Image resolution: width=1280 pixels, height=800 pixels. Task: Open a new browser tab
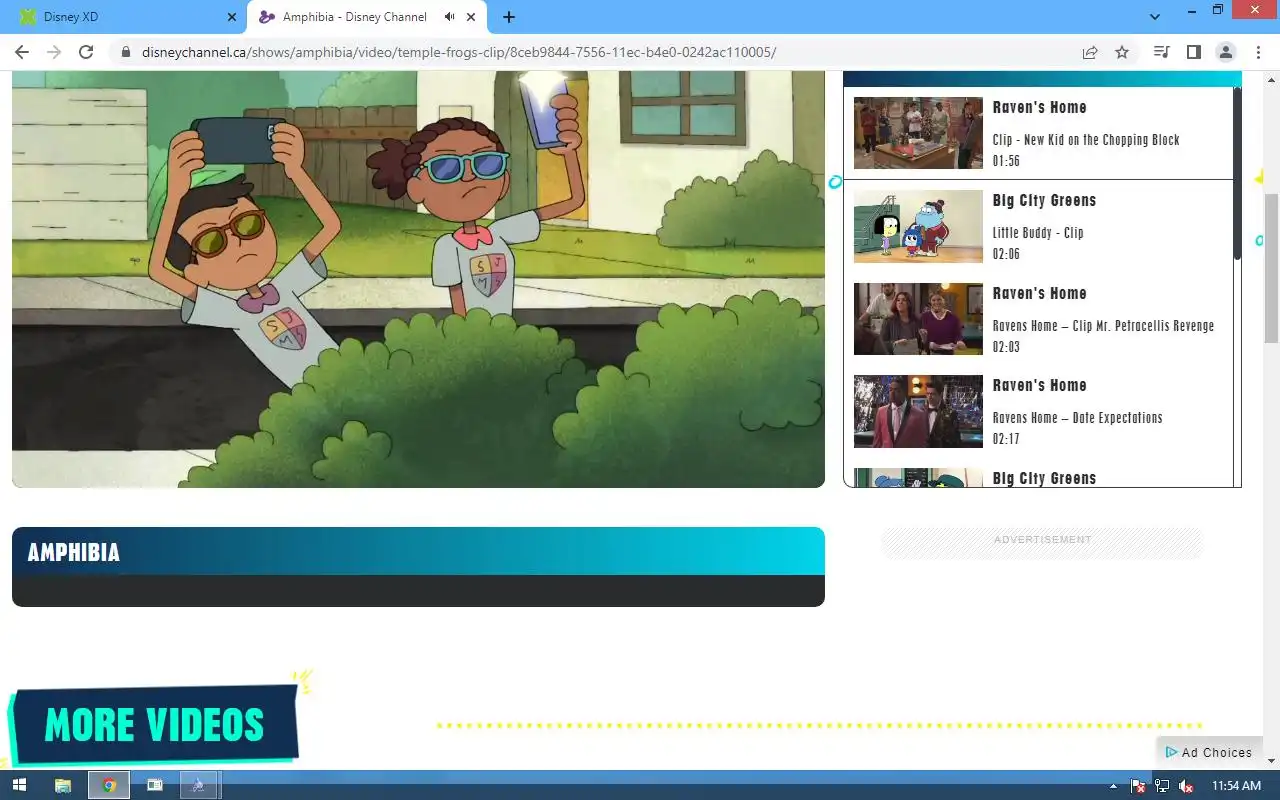(509, 17)
